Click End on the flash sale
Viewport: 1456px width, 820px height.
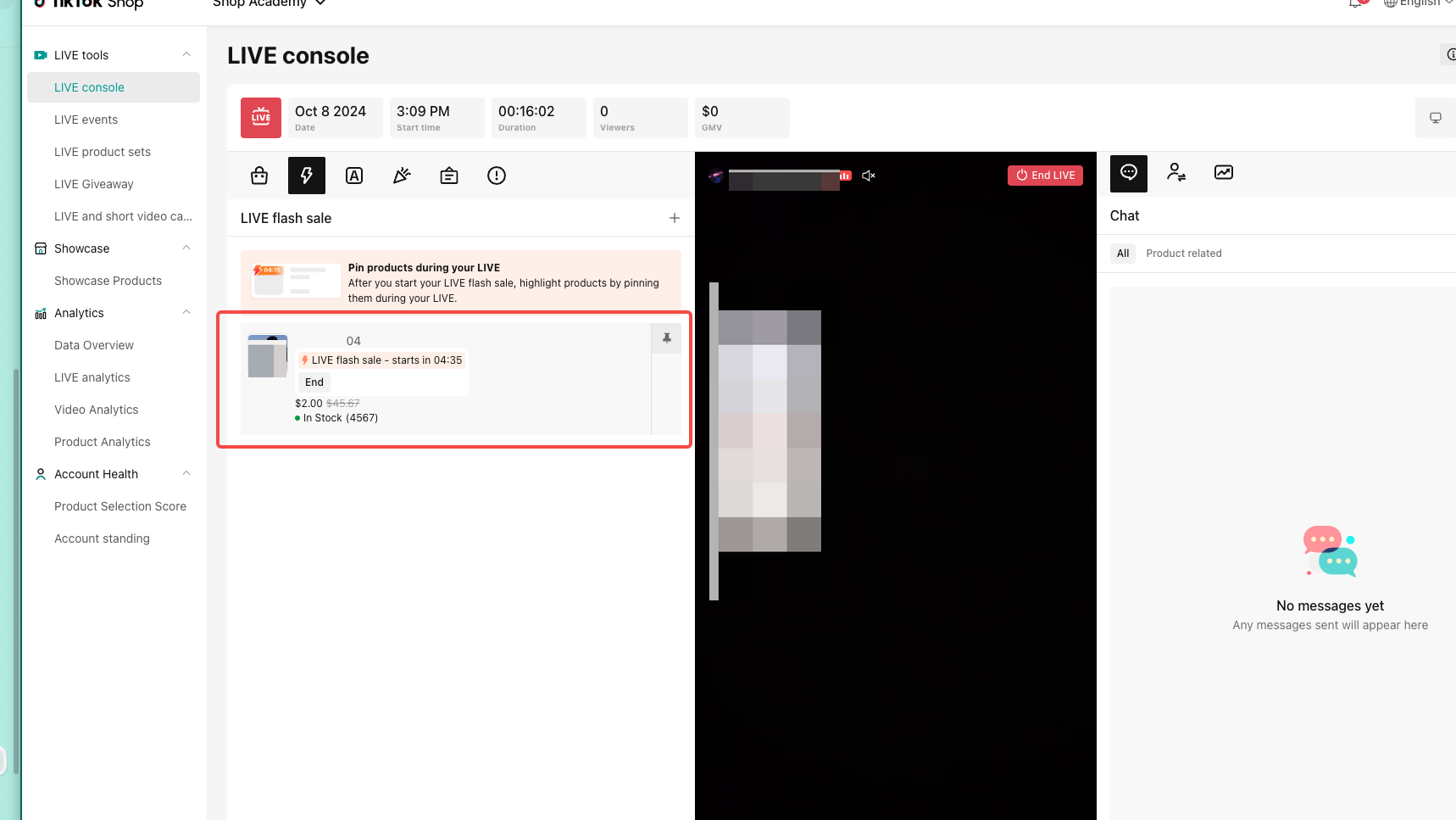coord(314,382)
